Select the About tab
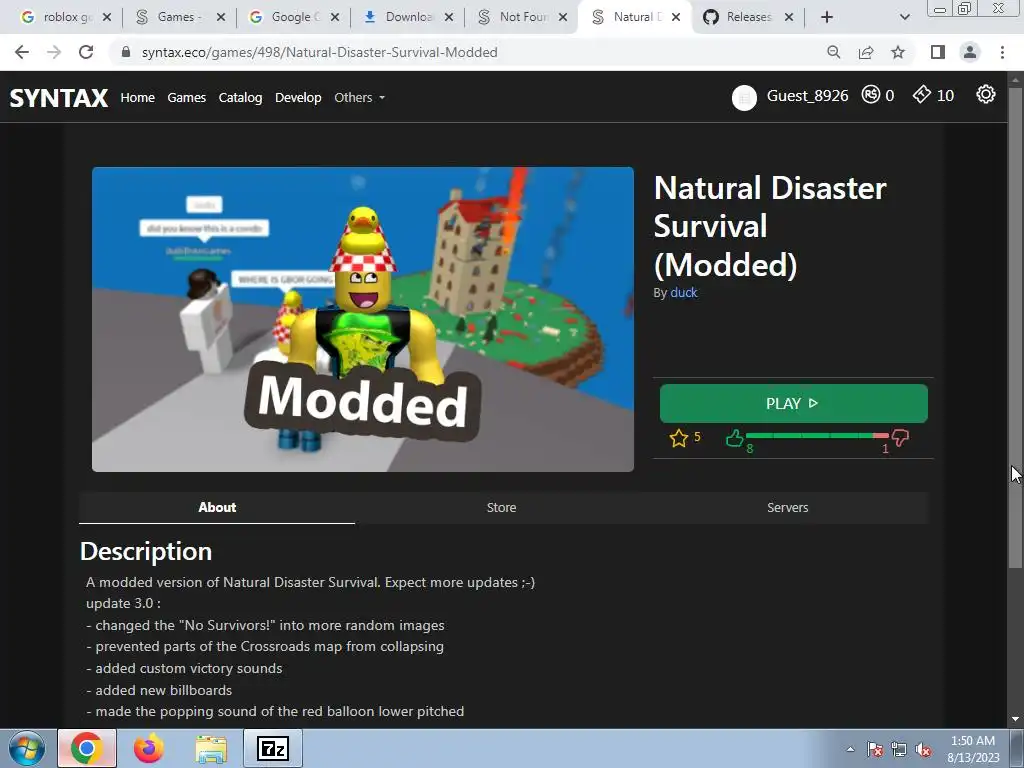The image size is (1024, 768). (217, 507)
